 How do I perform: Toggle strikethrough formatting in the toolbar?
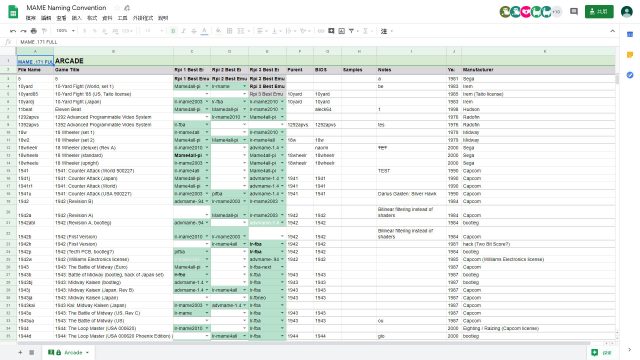click(x=194, y=31)
